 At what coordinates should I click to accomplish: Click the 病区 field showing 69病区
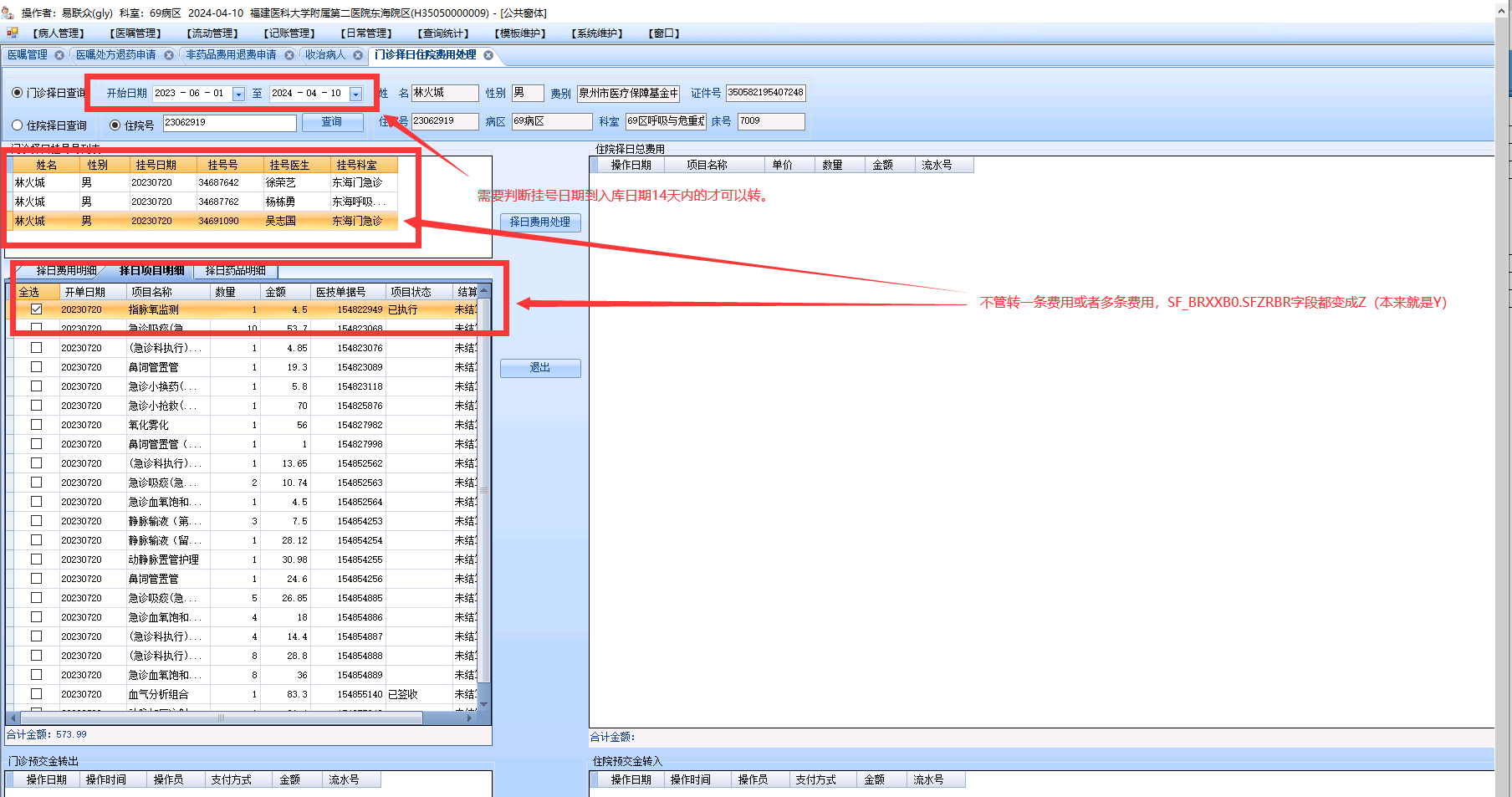[x=552, y=121]
